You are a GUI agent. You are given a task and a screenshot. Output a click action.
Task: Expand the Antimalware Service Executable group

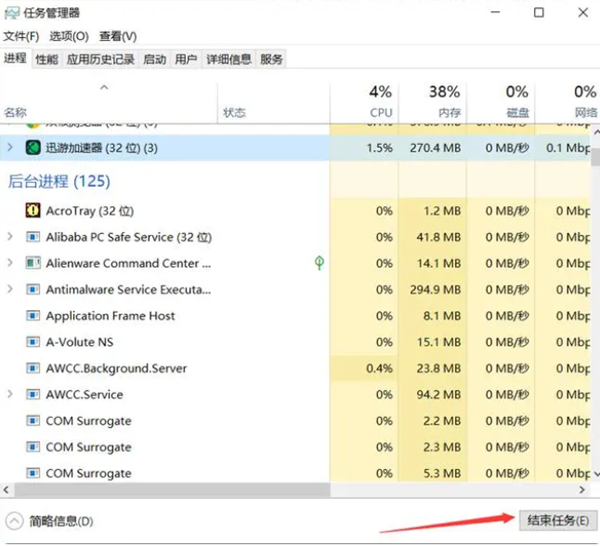[10, 289]
